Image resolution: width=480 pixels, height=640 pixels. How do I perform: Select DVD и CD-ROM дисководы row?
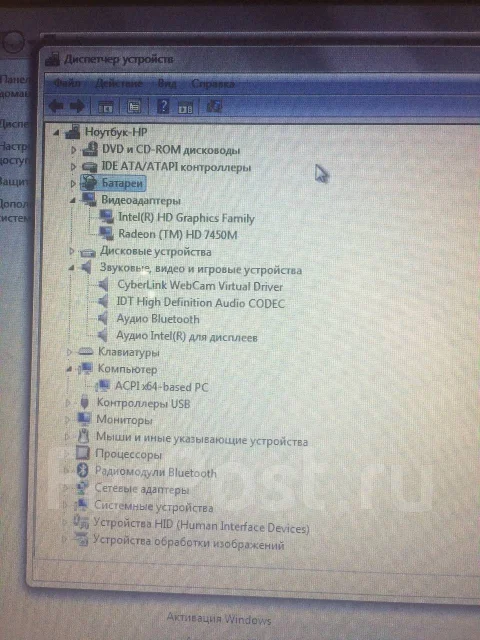point(171,150)
